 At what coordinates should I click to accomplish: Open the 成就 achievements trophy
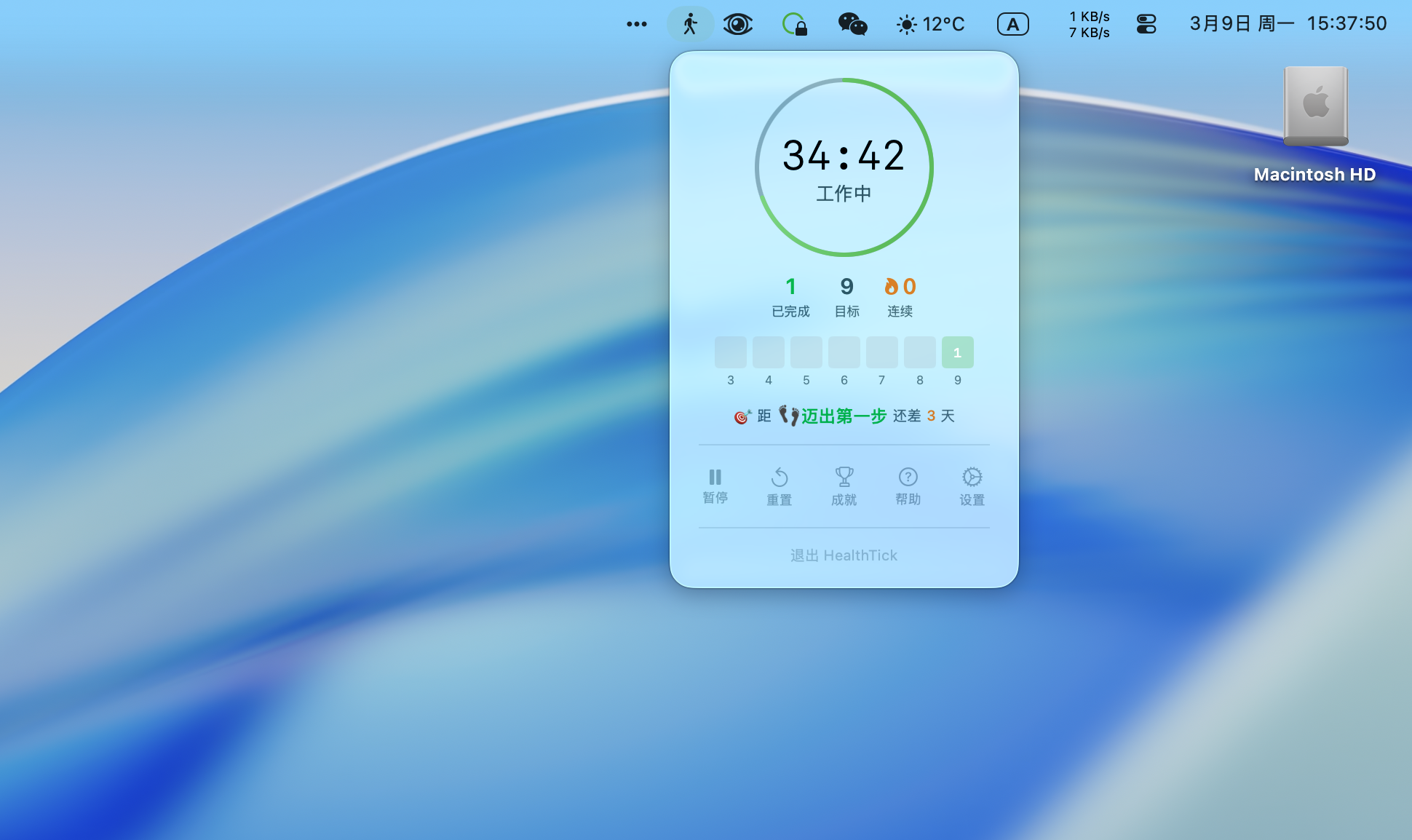844,486
